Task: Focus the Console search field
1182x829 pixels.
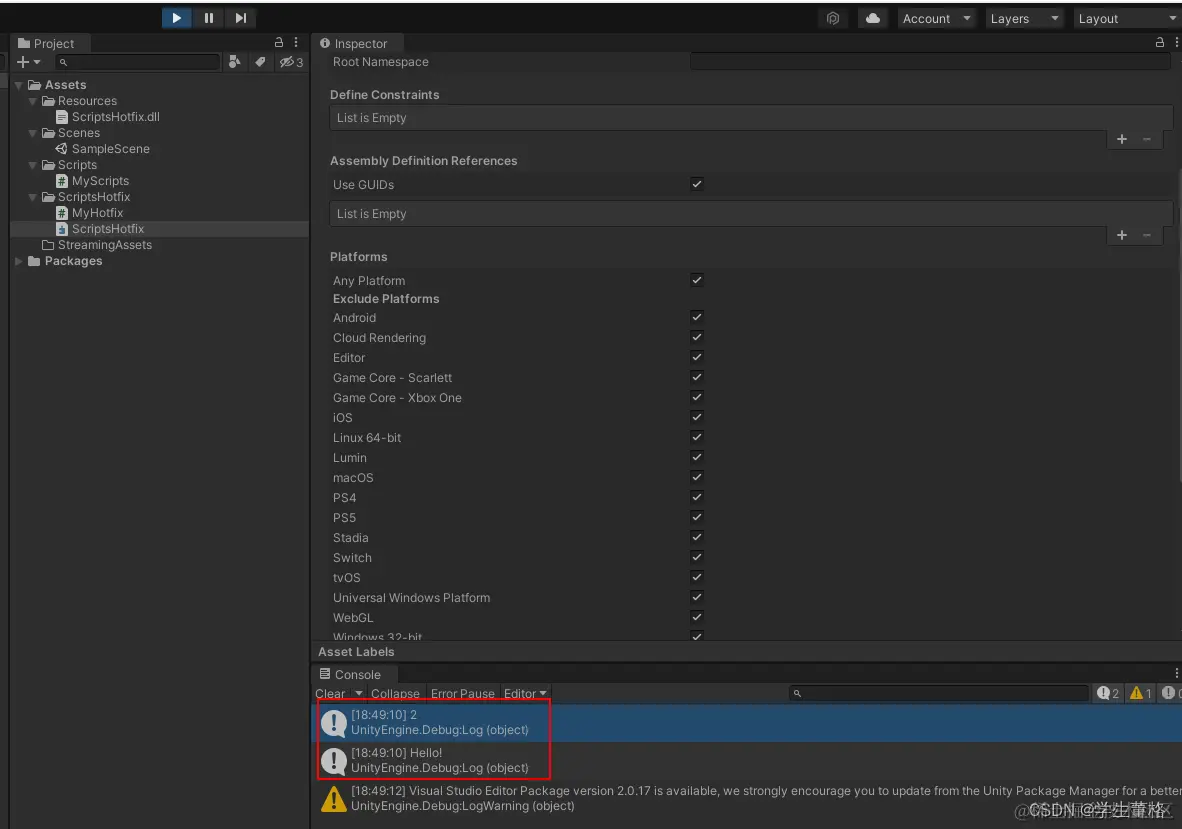Action: [x=939, y=693]
